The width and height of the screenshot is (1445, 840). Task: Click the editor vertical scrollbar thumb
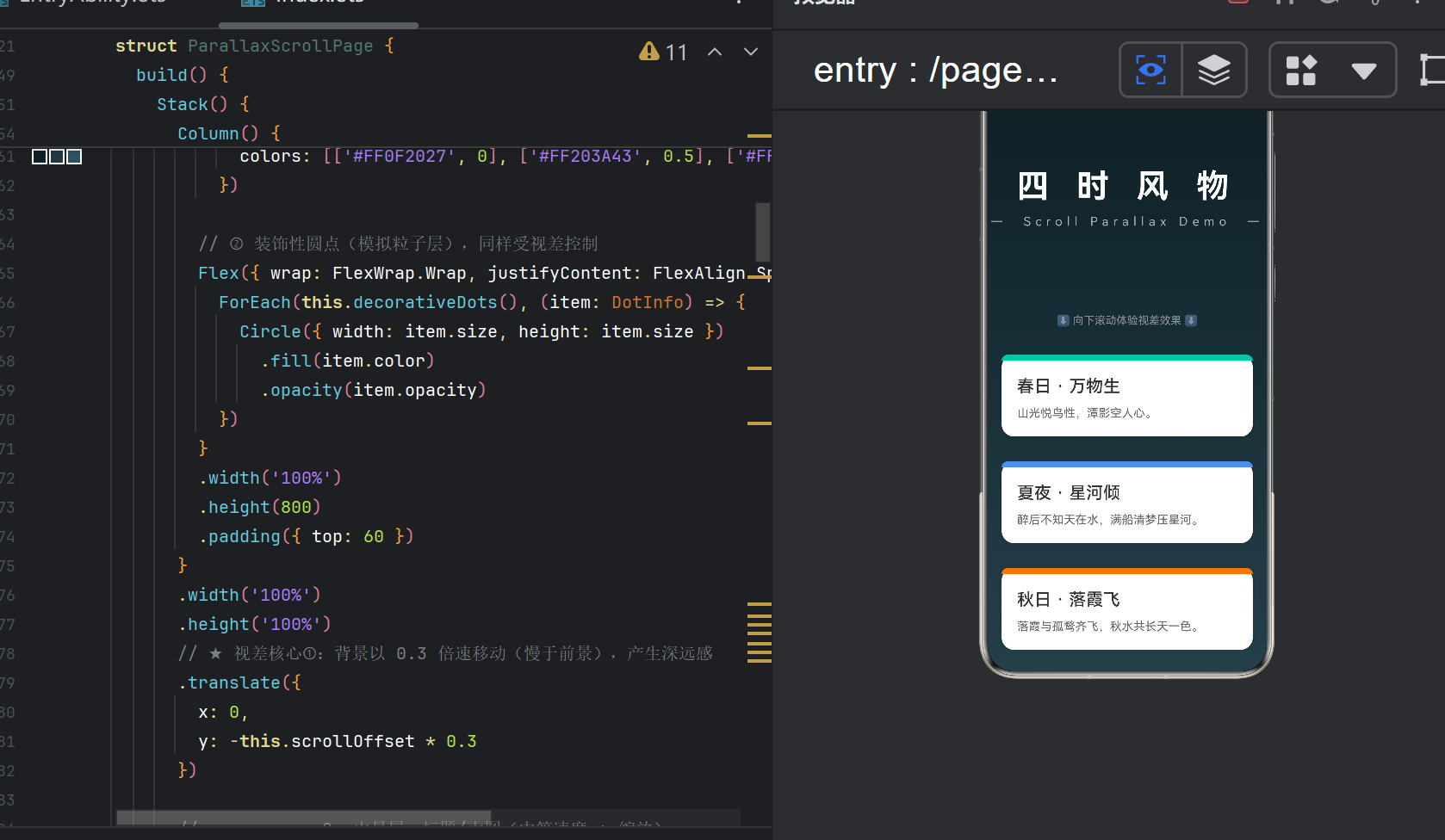762,232
